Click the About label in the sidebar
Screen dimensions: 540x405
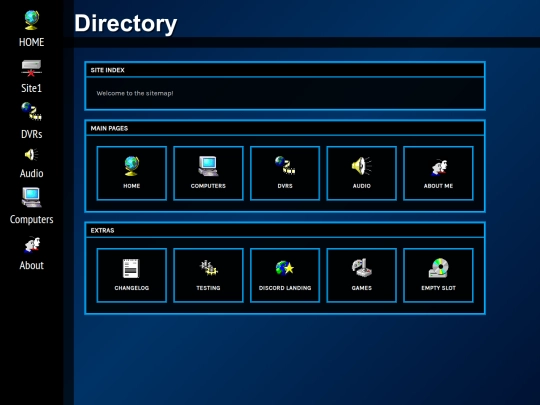pos(31,265)
